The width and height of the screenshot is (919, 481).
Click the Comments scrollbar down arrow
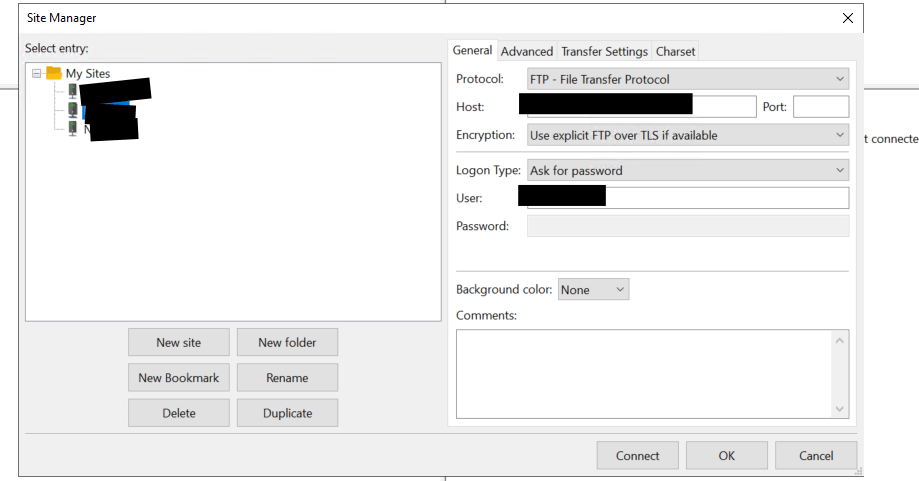840,408
